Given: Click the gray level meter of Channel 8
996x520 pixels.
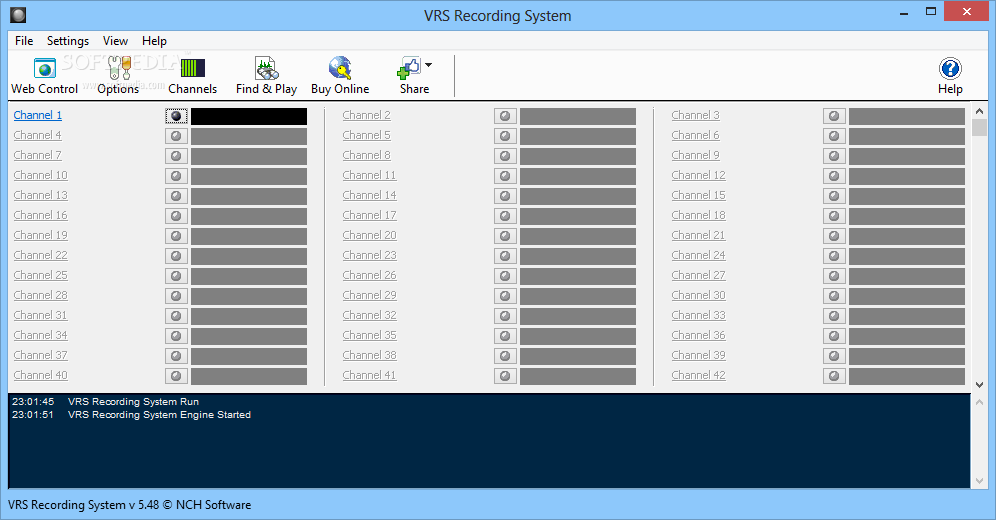Looking at the screenshot, I should coord(578,156).
